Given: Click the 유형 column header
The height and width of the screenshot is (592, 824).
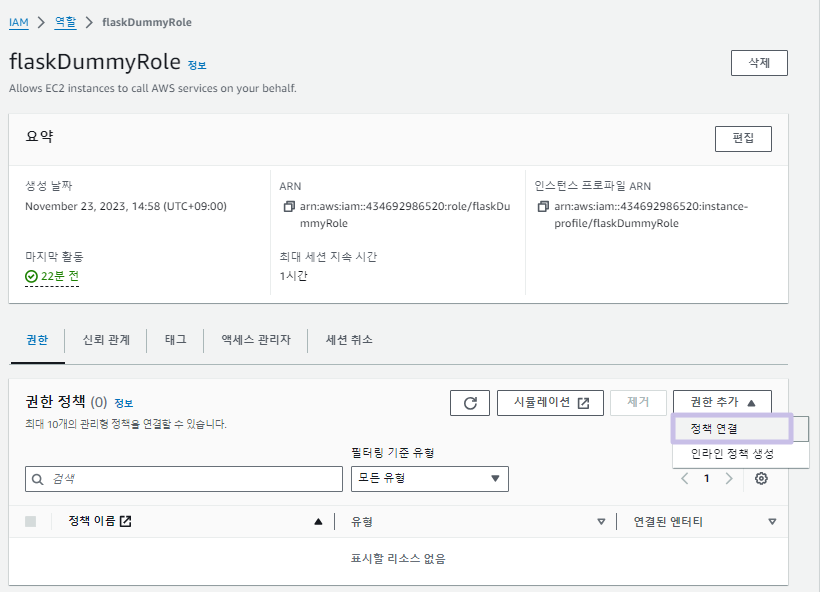Looking at the screenshot, I should tap(362, 522).
